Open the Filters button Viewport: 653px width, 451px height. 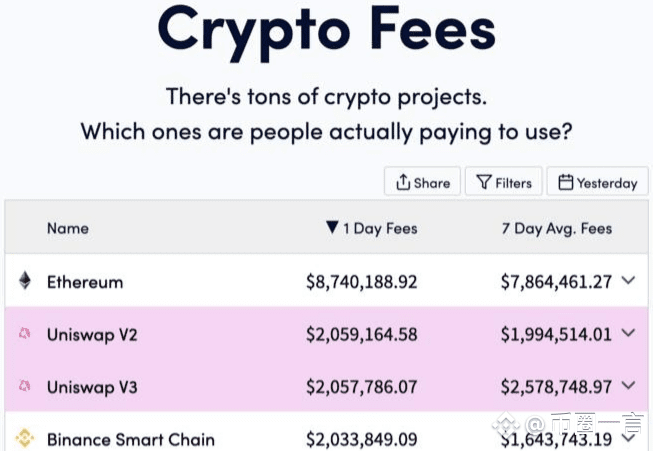coord(503,181)
